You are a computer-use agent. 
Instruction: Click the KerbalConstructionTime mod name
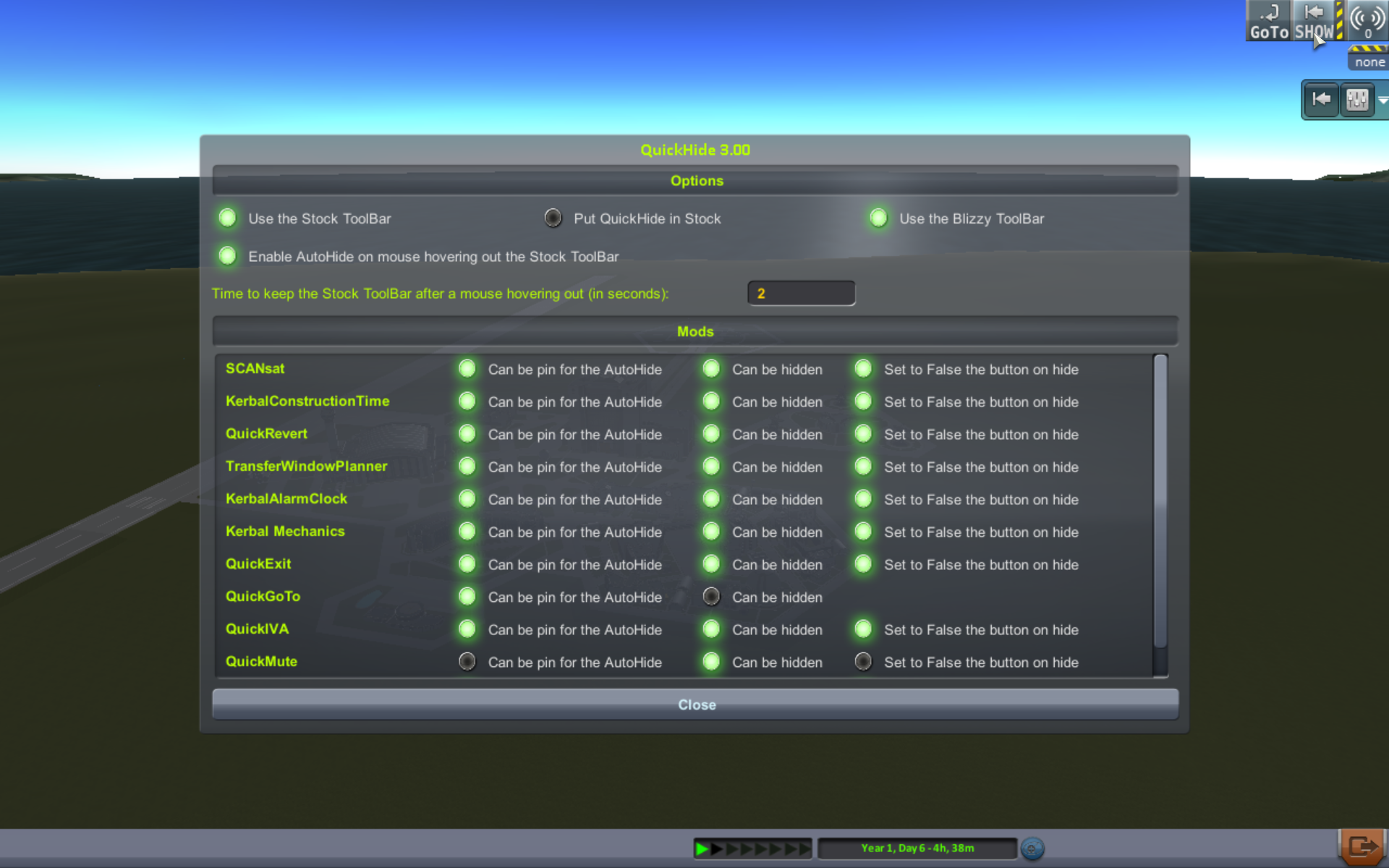click(307, 401)
